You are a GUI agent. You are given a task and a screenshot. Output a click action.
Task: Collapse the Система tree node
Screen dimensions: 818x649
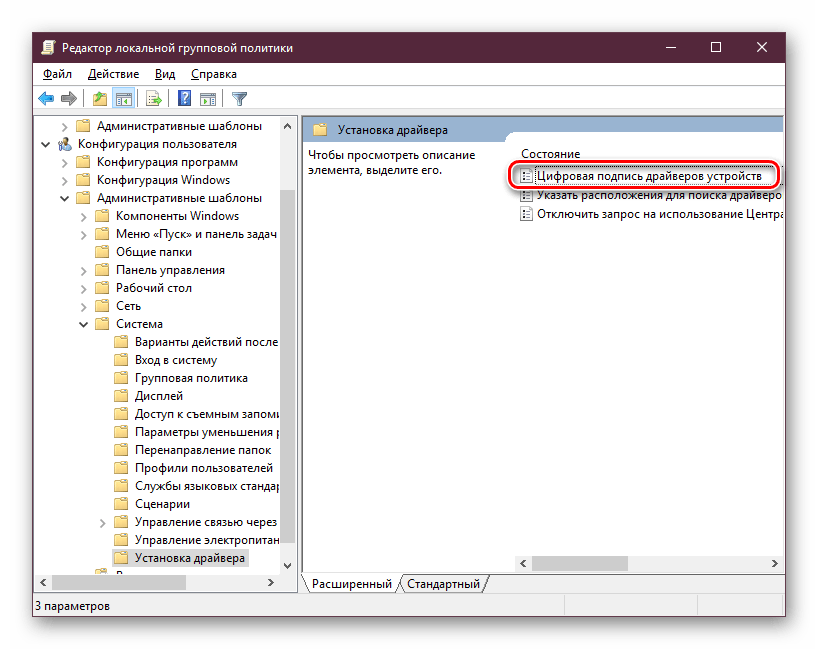coord(84,324)
